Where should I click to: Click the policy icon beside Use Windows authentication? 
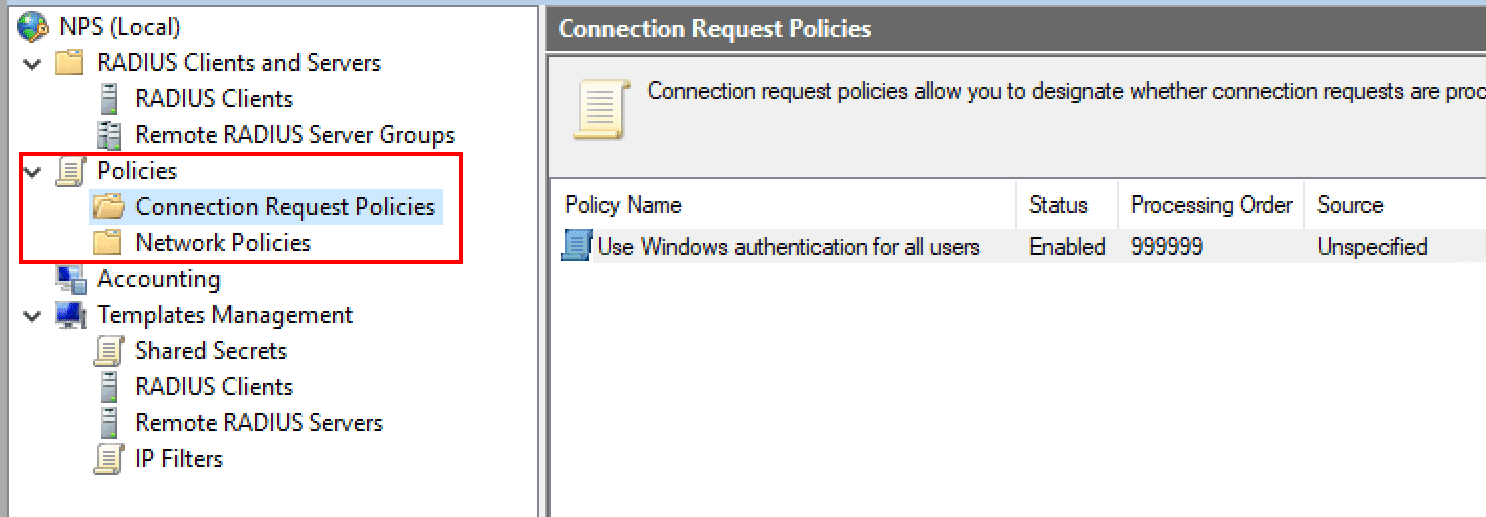pos(577,246)
